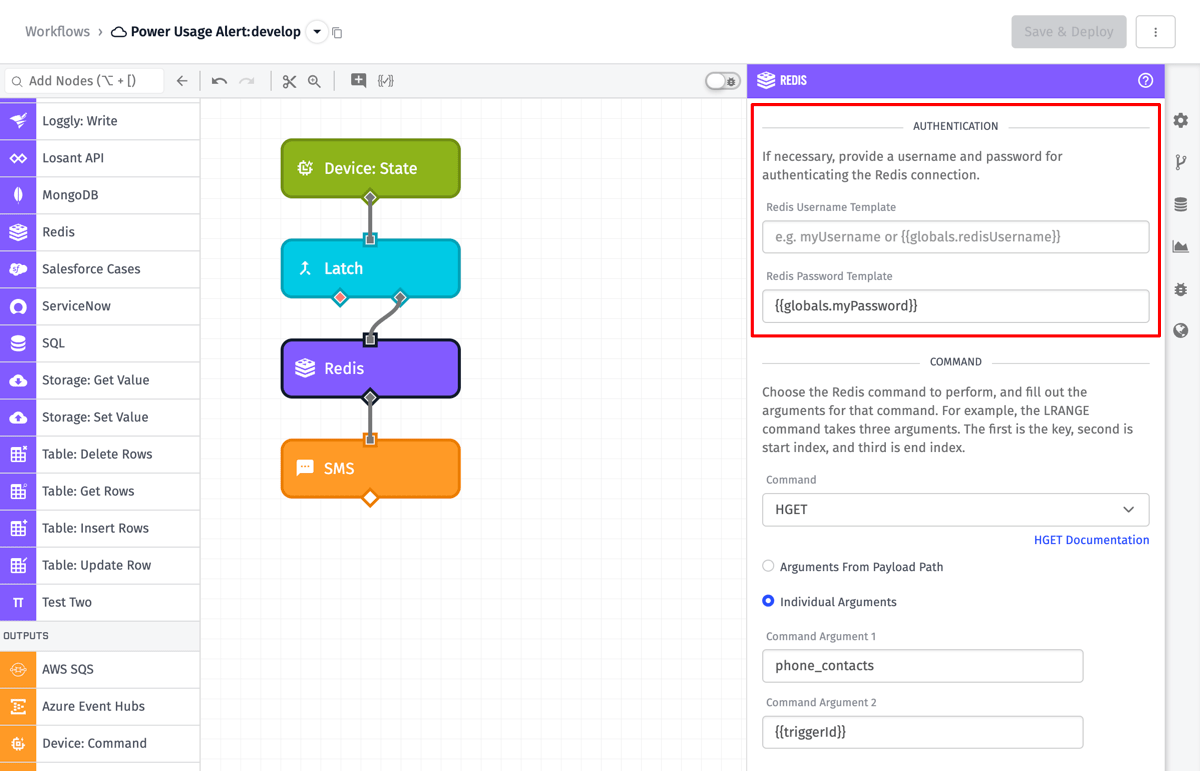Click the undo arrow in toolbar
Image resolution: width=1200 pixels, height=771 pixels.
(x=219, y=81)
